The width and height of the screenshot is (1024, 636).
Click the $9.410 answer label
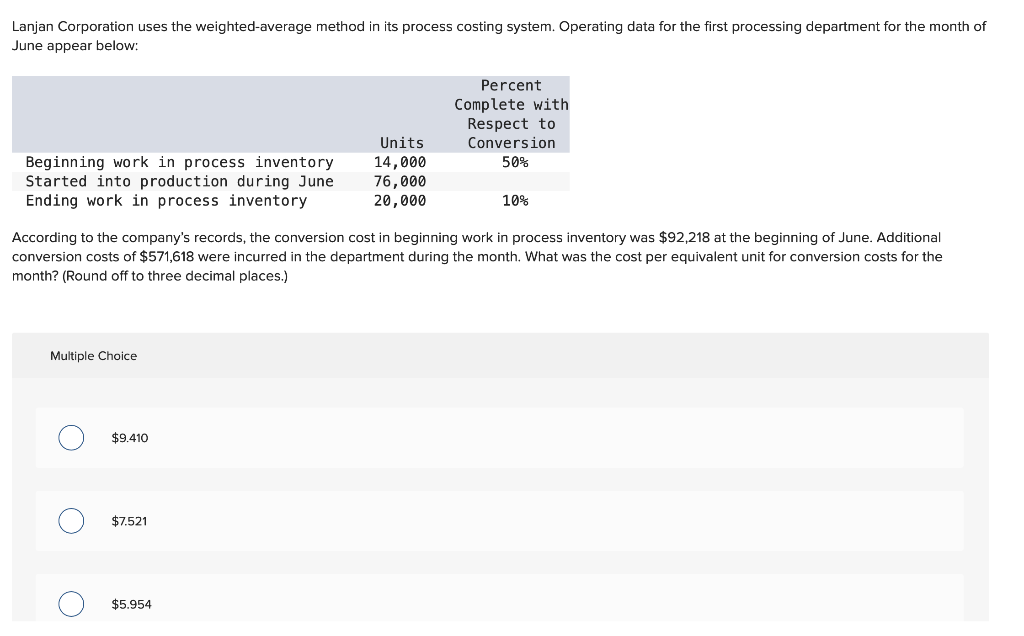(130, 437)
